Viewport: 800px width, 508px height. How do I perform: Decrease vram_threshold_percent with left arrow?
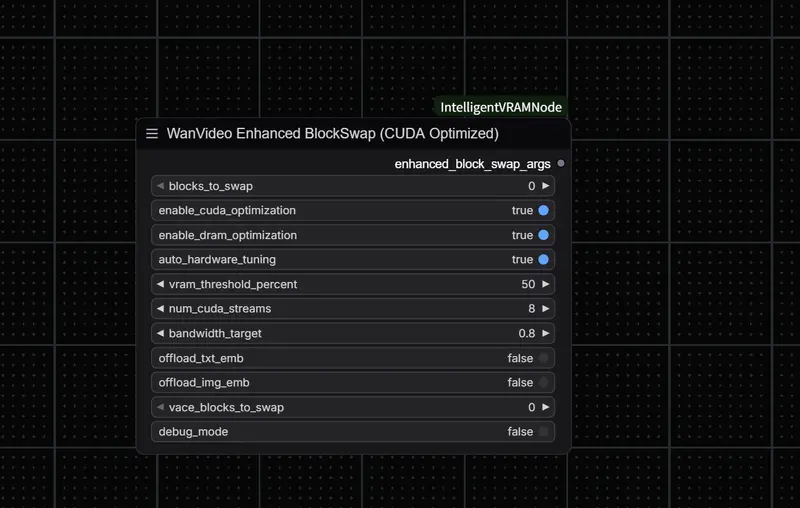pos(160,284)
